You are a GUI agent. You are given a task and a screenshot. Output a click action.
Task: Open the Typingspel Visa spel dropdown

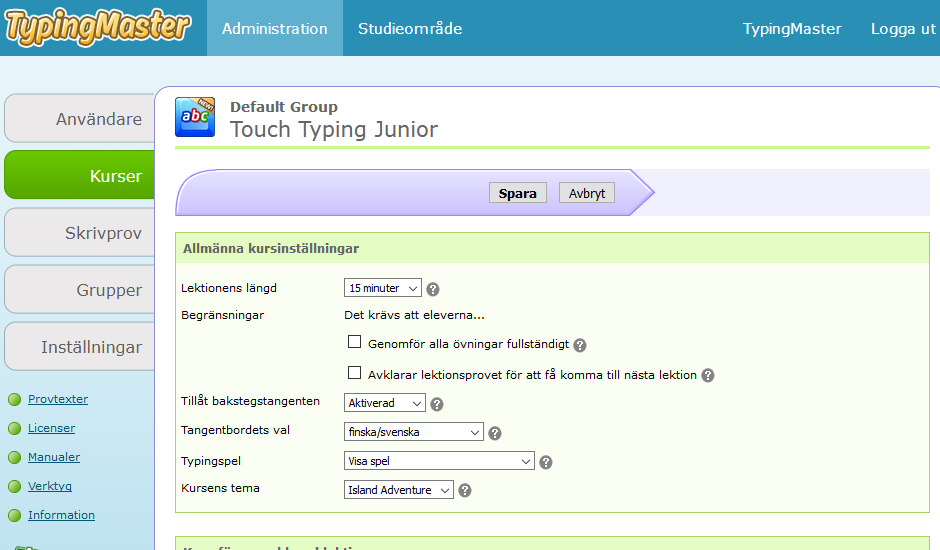tap(439, 461)
